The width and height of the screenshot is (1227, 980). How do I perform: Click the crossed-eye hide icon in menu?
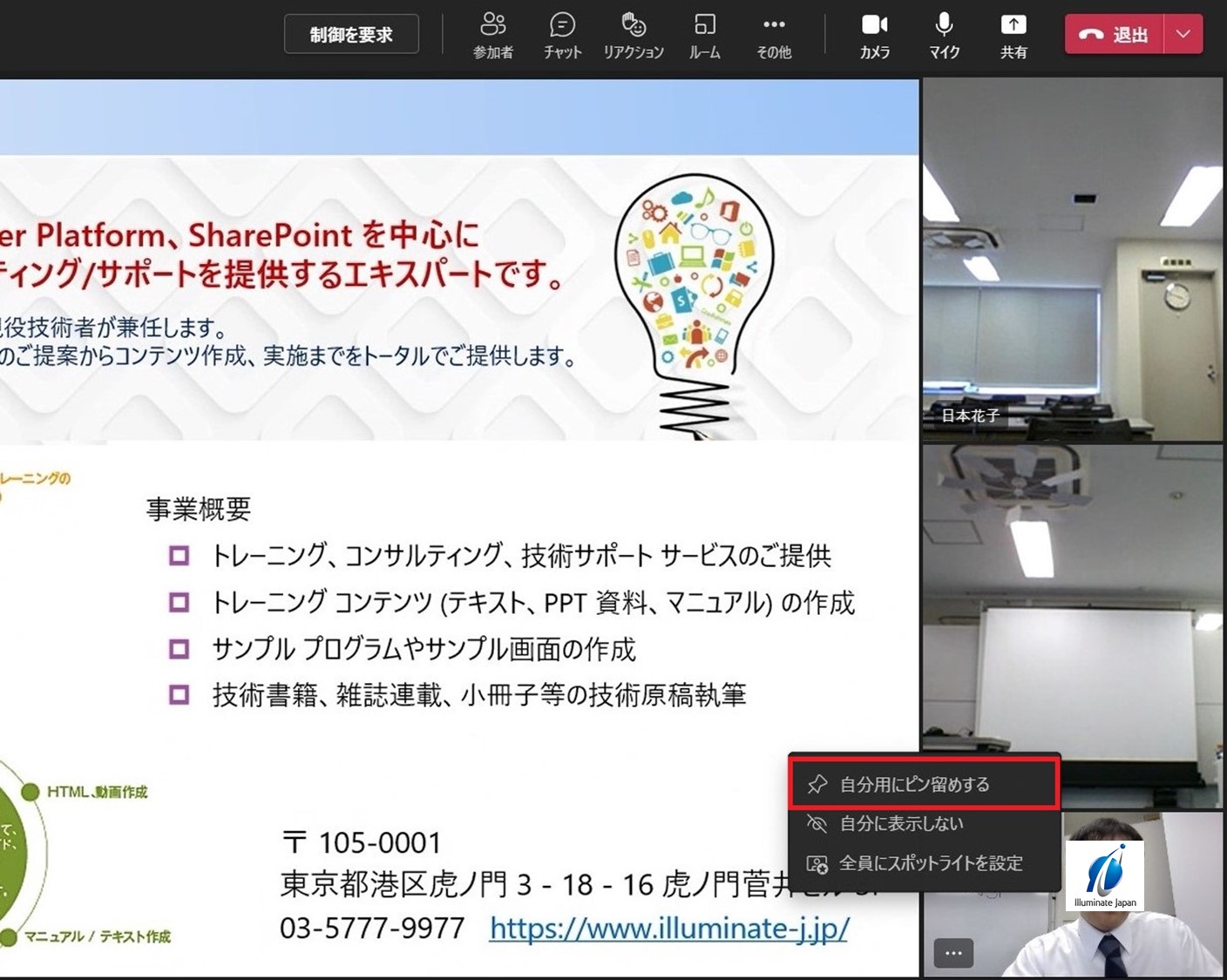[x=817, y=823]
